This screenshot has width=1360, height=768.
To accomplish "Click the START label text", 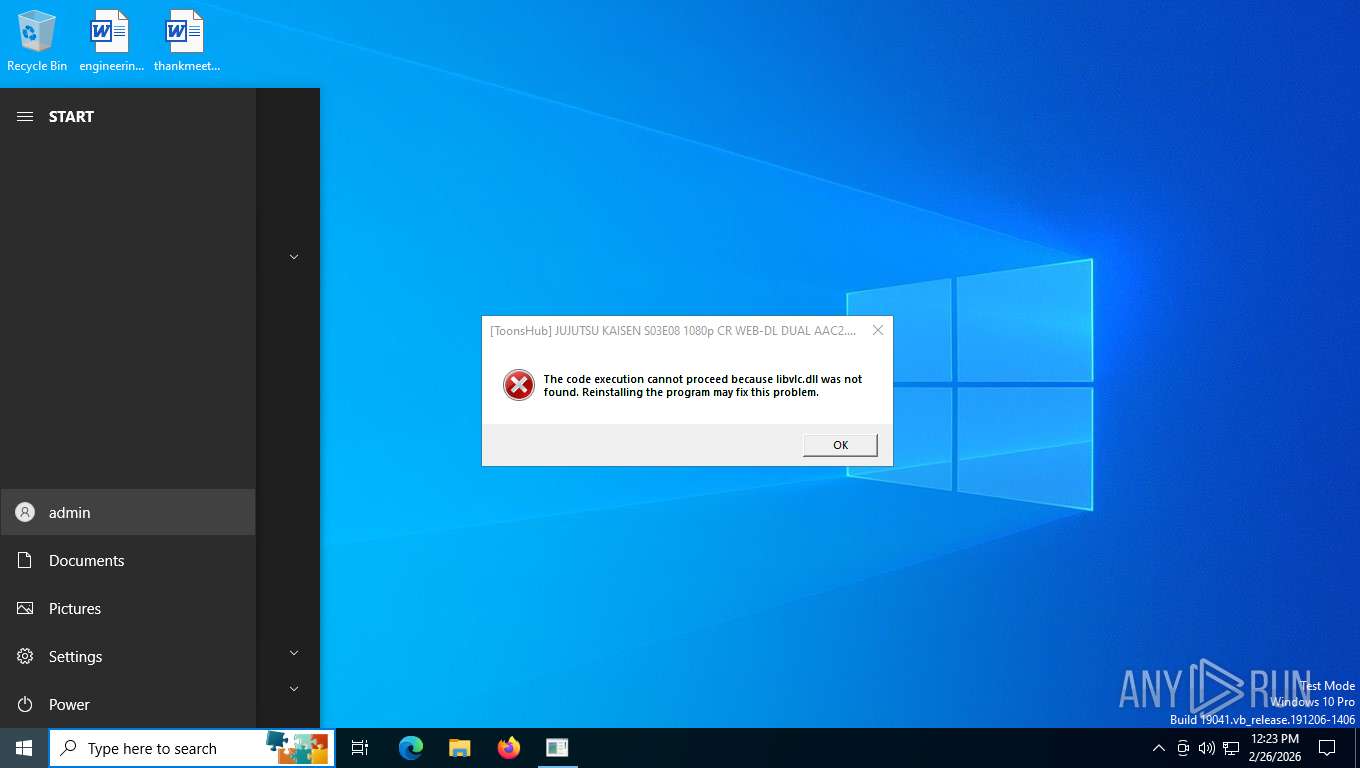I will pyautogui.click(x=71, y=117).
